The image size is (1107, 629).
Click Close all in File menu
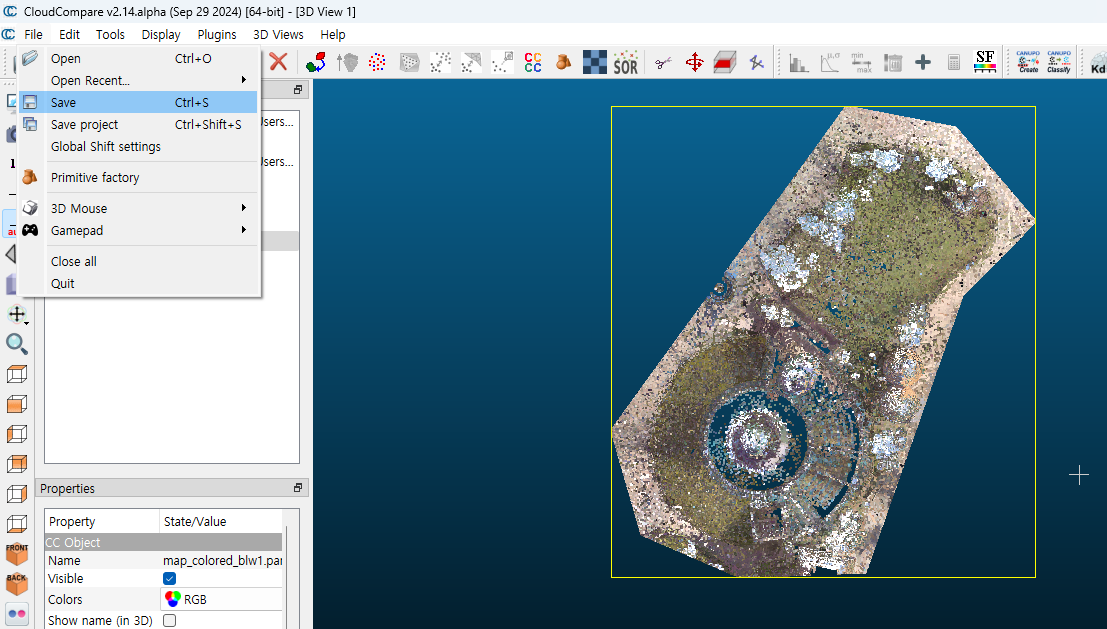point(74,262)
